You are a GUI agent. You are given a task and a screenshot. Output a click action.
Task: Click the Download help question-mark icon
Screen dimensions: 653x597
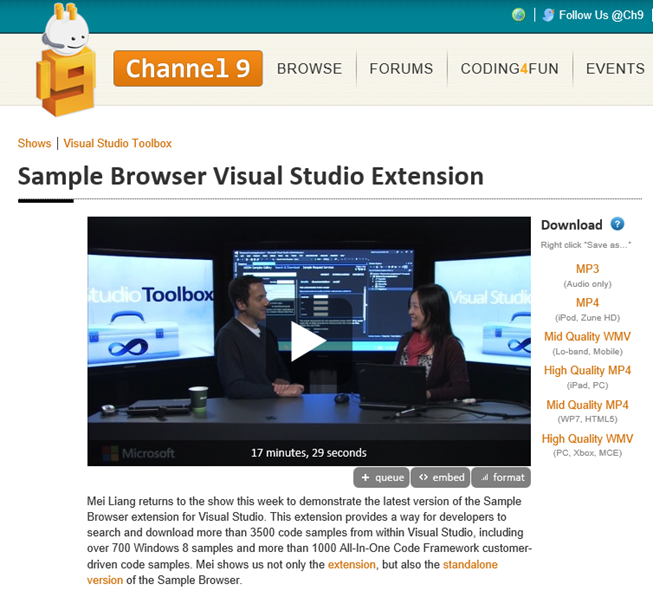[617, 224]
